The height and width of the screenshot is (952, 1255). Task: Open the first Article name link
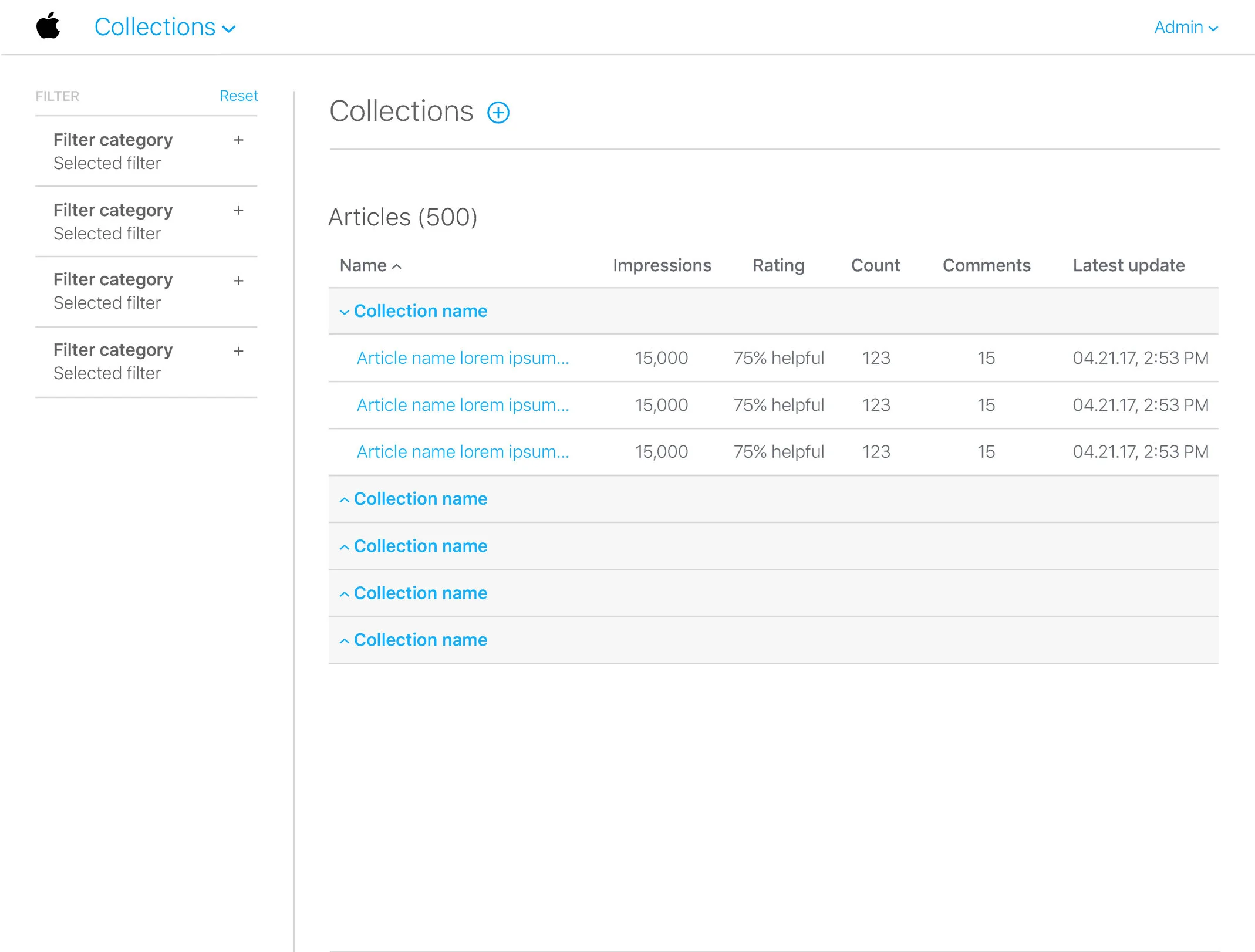(463, 358)
